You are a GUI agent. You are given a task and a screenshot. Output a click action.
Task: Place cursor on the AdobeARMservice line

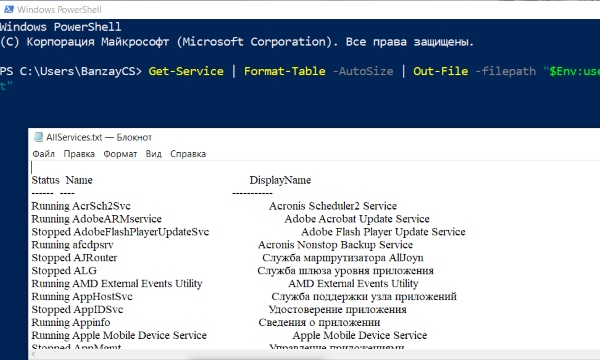coord(230,219)
